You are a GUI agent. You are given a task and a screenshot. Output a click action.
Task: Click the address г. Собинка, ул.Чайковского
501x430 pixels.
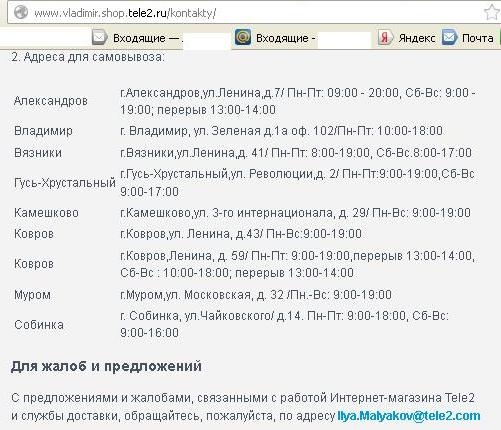197,316
